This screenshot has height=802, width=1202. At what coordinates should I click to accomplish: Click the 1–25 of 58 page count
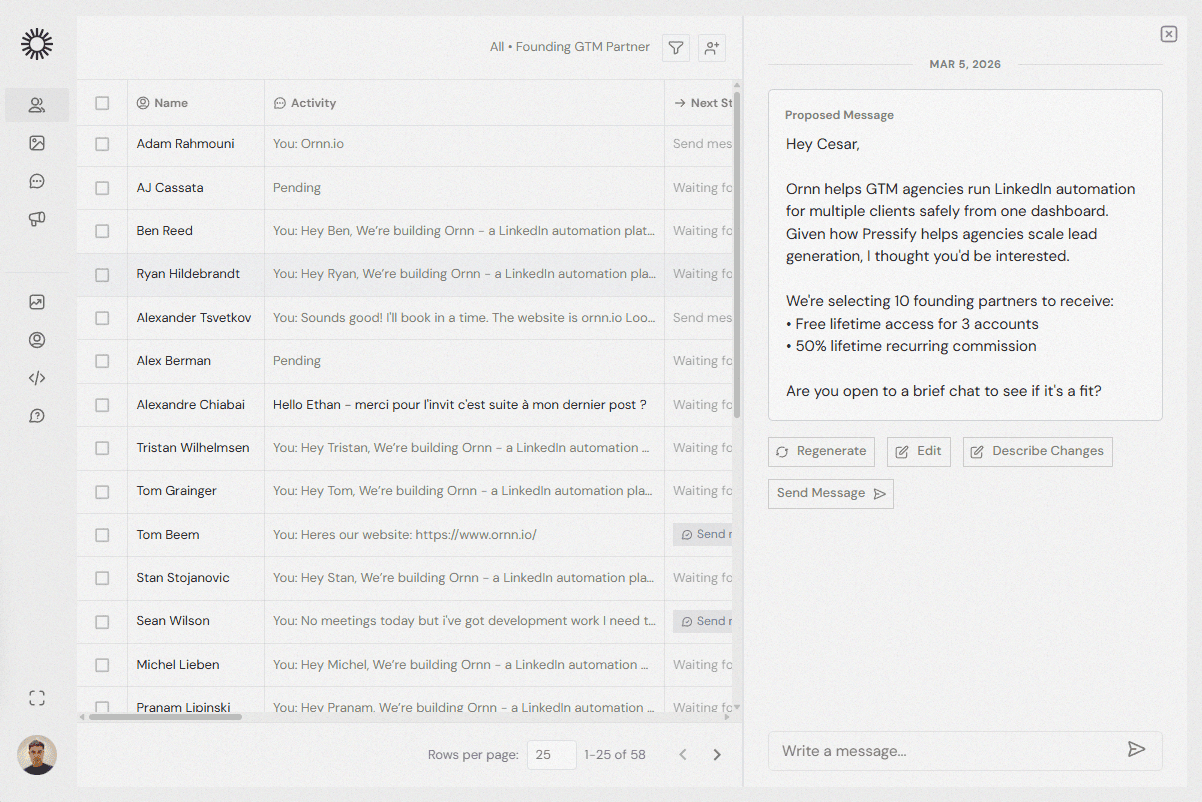[615, 755]
